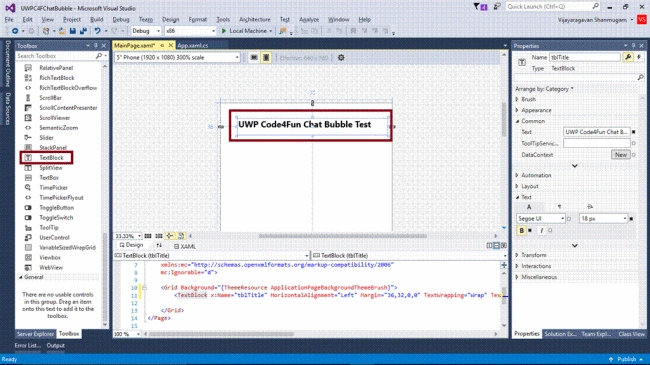Switch to the XAML view tab
This screenshot has width=650, height=365.
coord(185,246)
